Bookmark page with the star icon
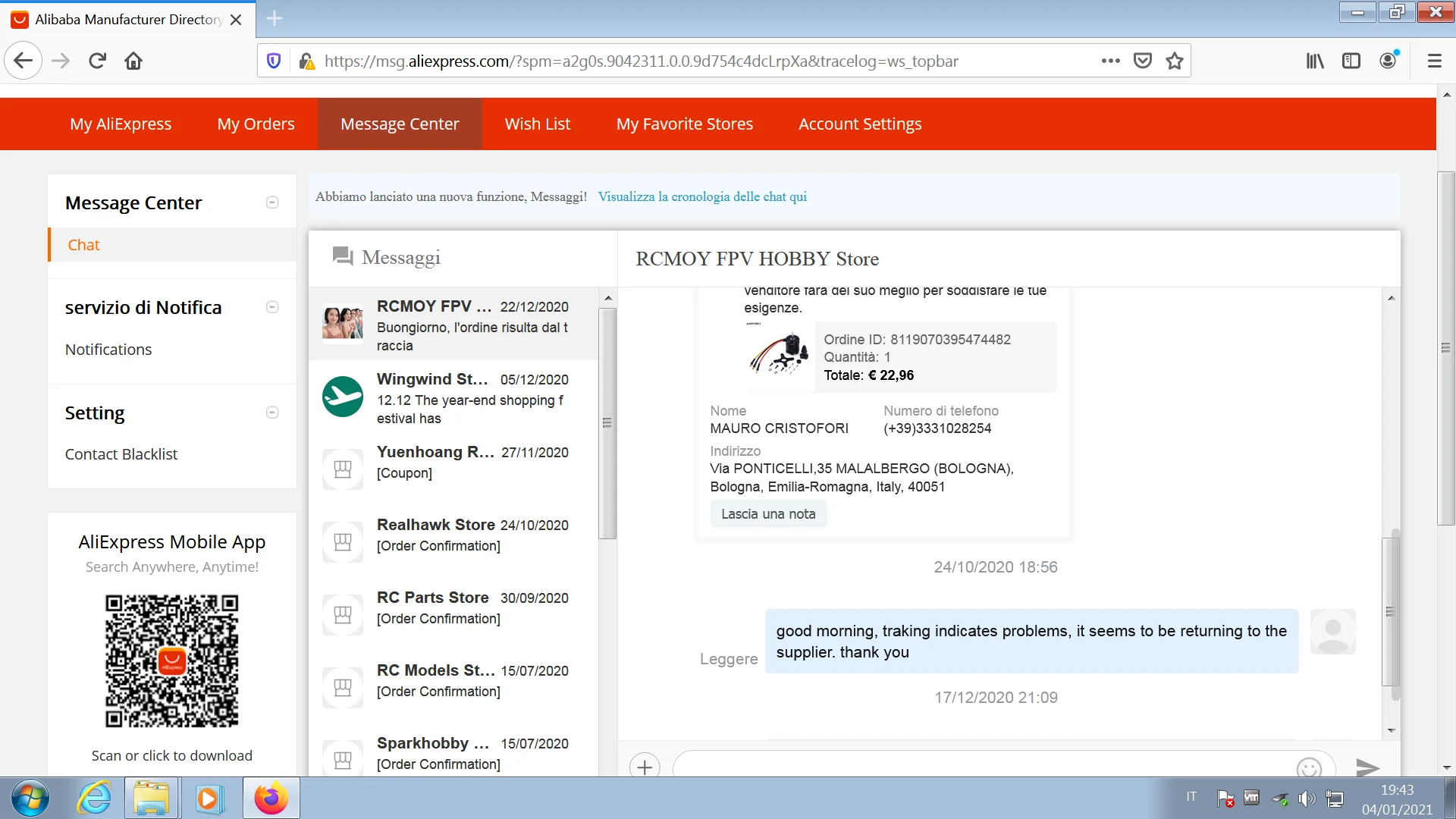This screenshot has height=819, width=1456. click(x=1175, y=61)
